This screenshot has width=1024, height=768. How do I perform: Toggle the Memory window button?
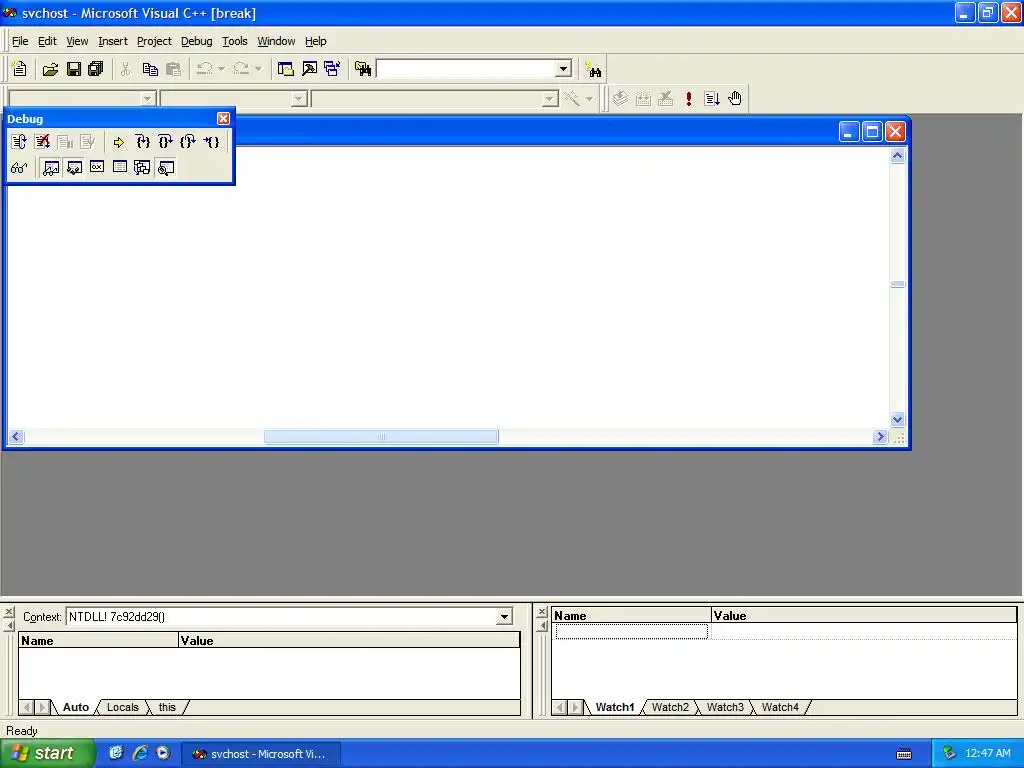click(120, 168)
